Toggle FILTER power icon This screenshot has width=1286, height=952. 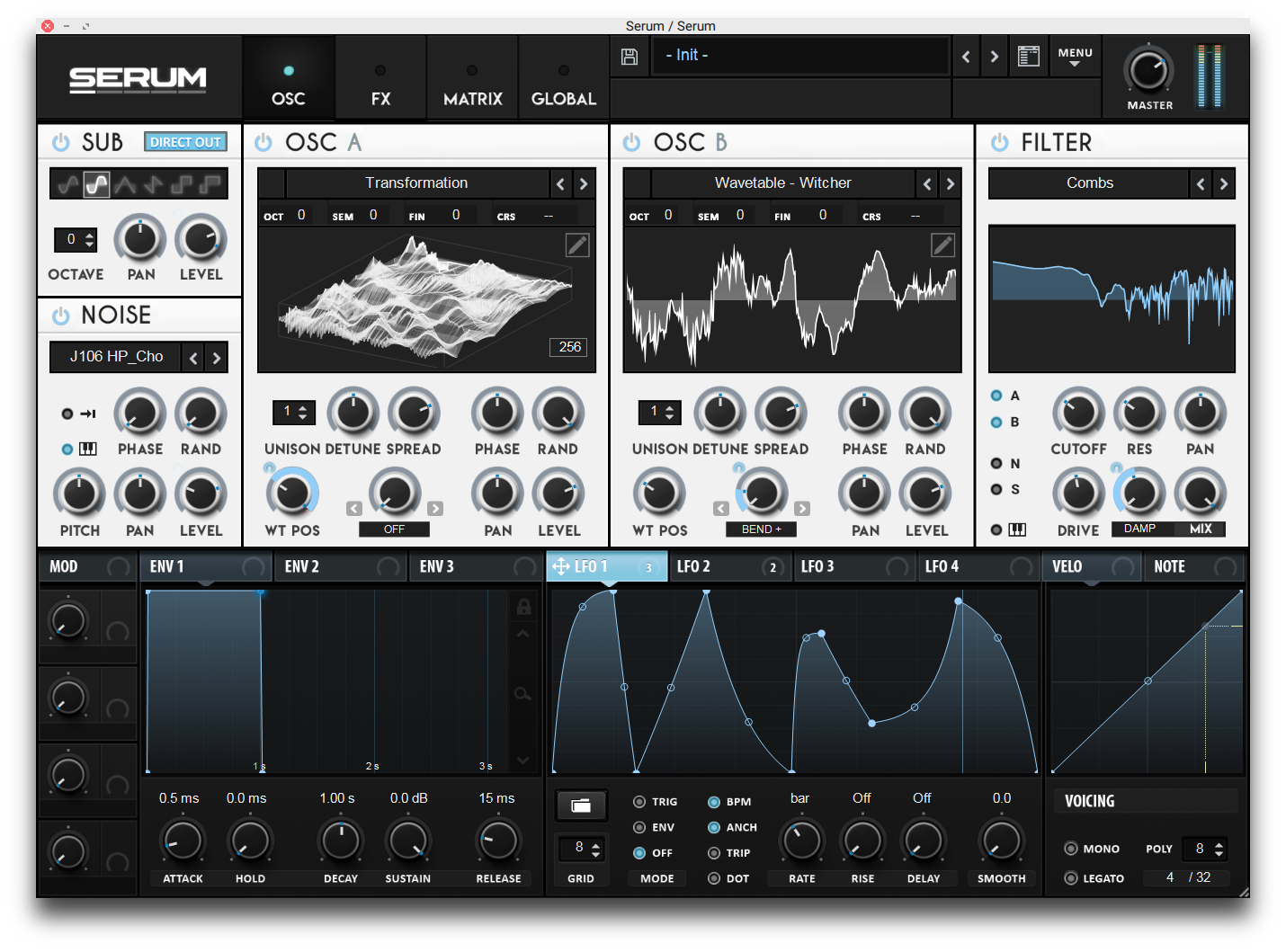point(999,142)
